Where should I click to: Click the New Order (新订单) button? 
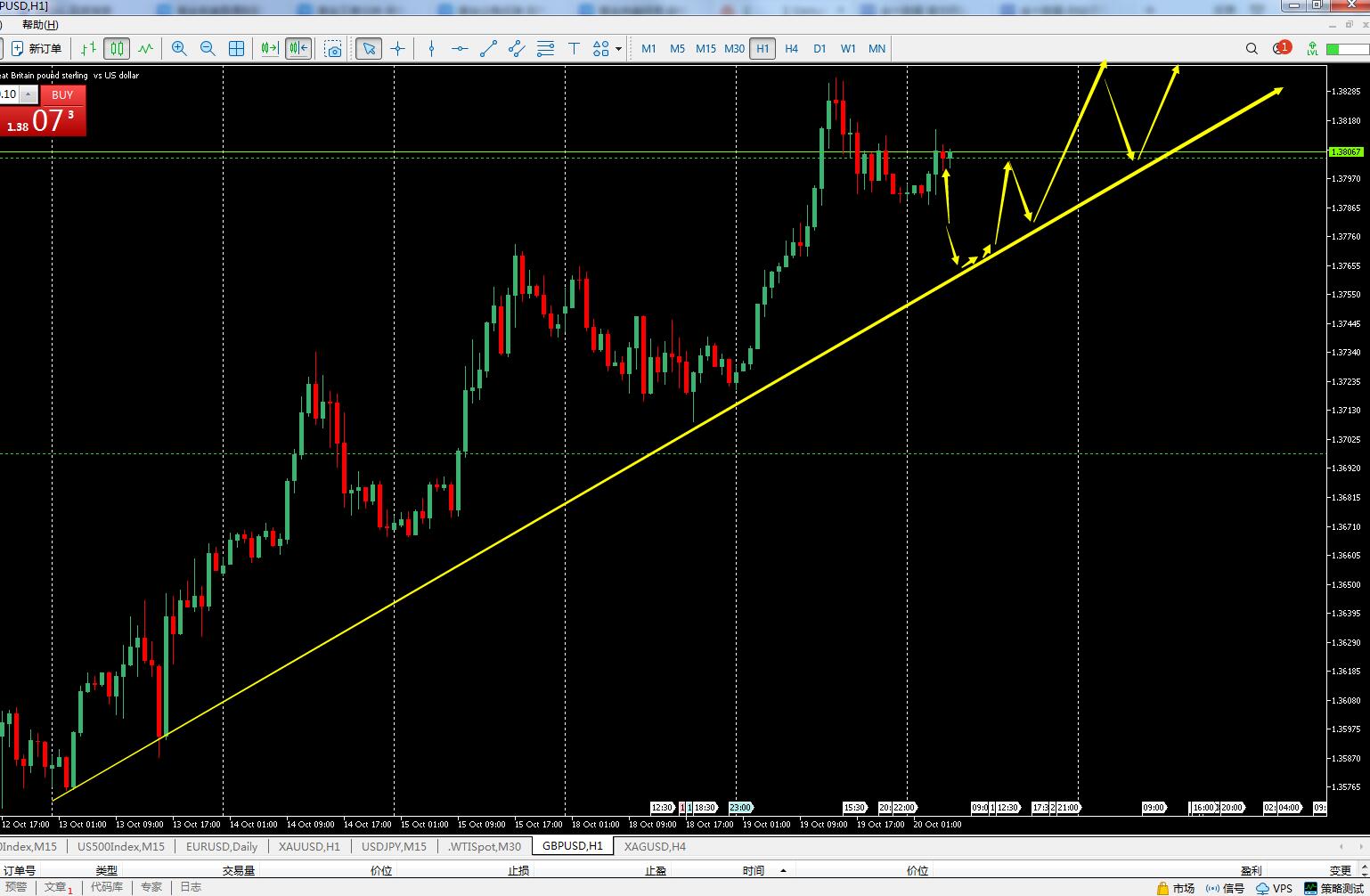click(x=37, y=49)
